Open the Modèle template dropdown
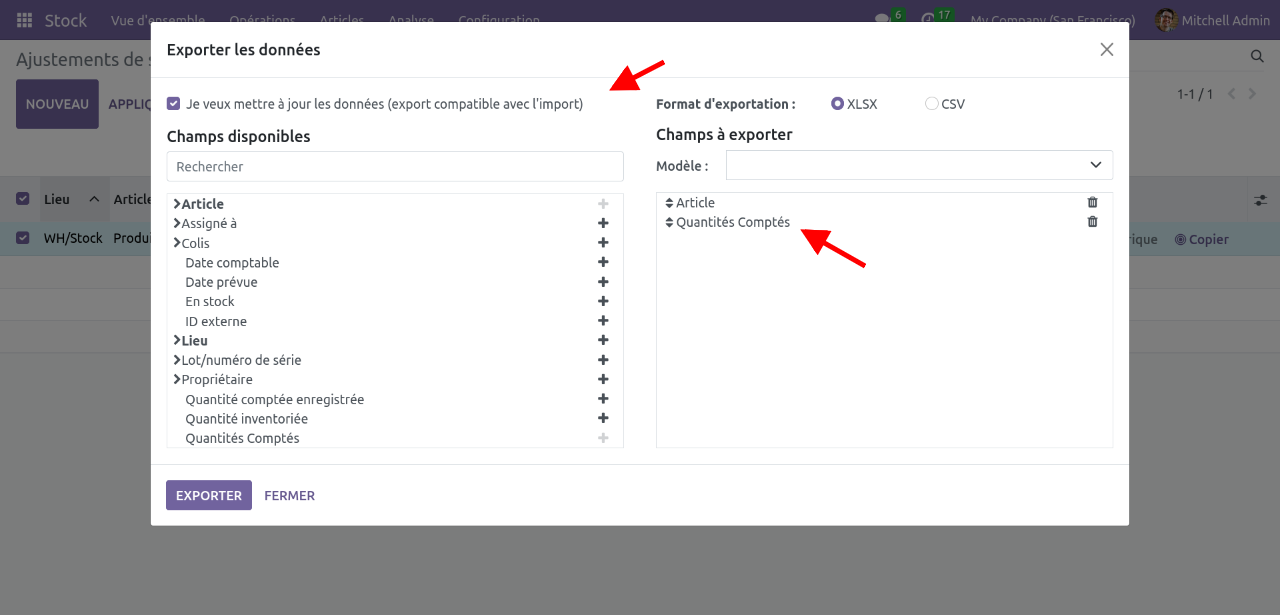1280x615 pixels. click(918, 165)
